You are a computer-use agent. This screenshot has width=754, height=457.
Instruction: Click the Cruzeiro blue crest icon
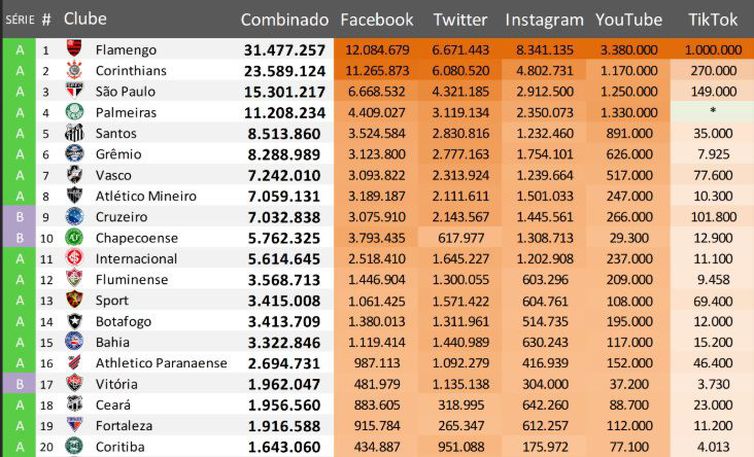[73, 217]
